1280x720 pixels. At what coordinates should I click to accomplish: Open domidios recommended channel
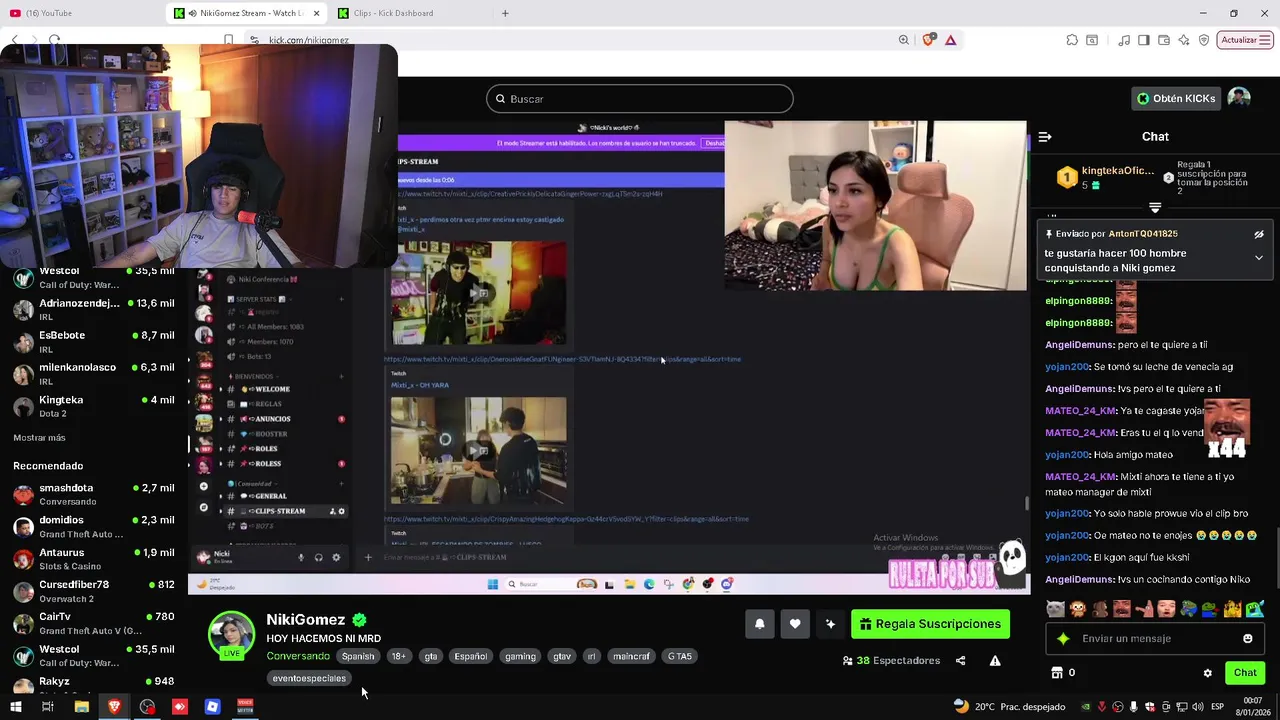tap(95, 527)
